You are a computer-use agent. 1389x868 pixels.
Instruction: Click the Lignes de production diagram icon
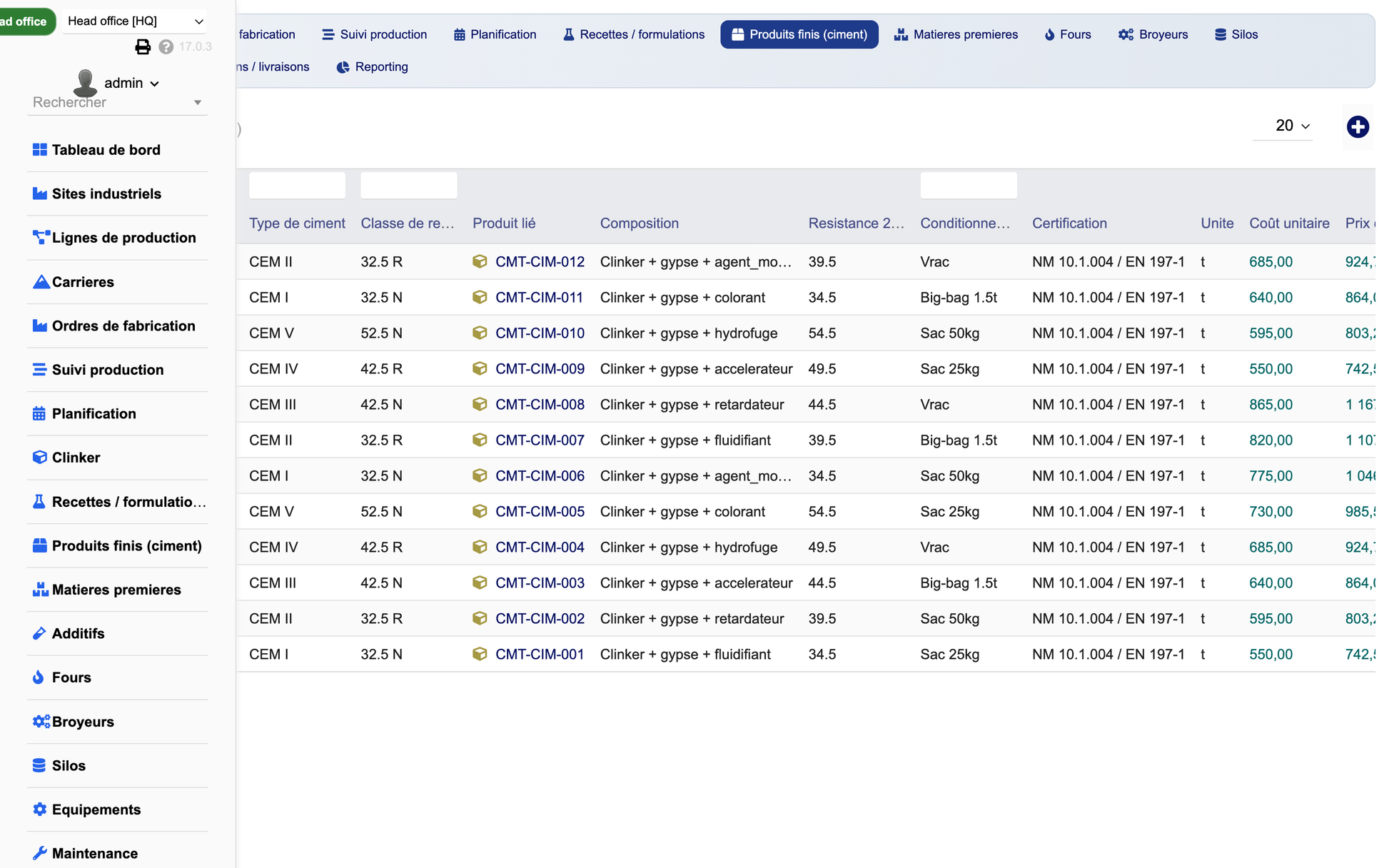click(41, 238)
